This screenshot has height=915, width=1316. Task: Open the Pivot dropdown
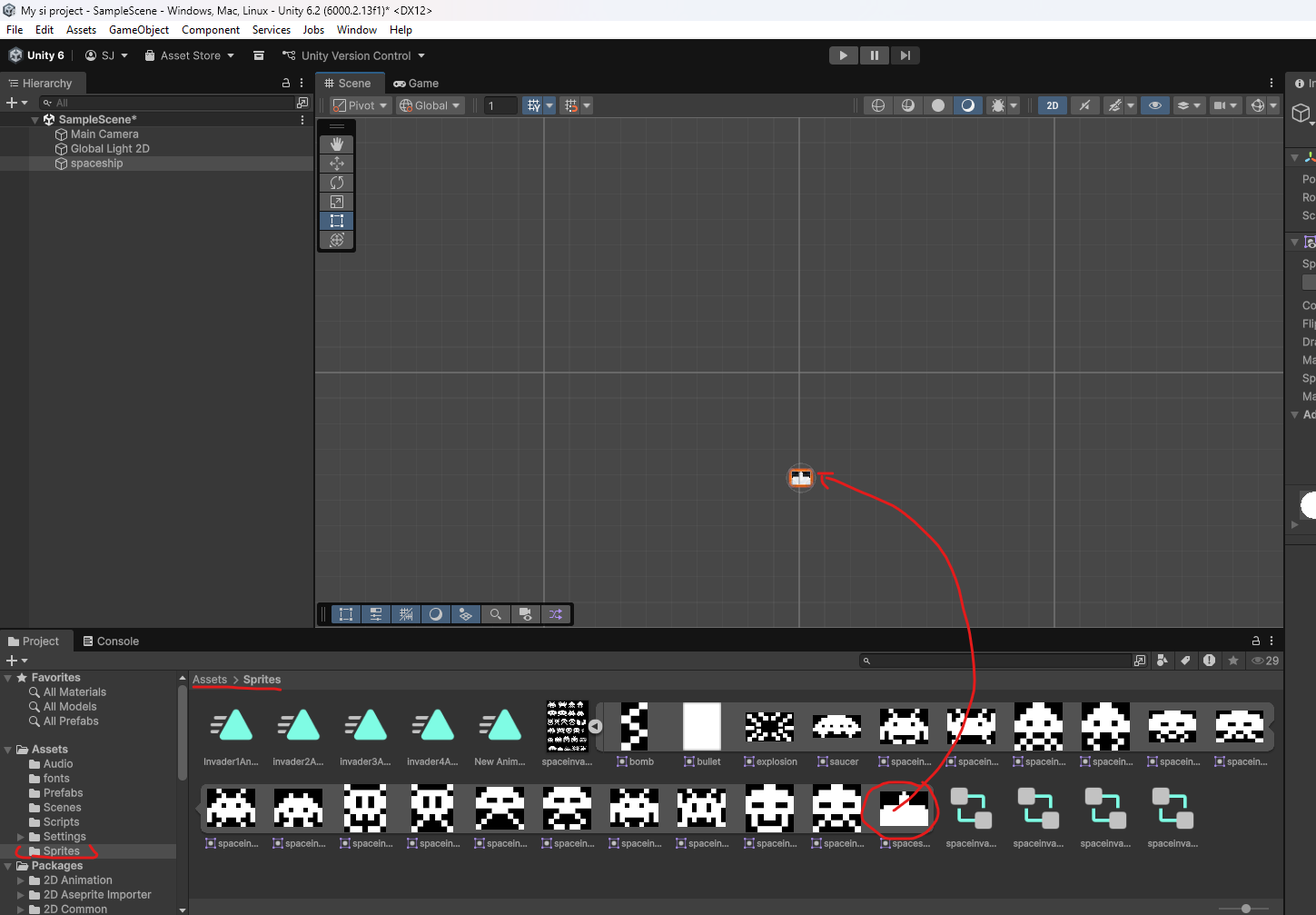[361, 105]
